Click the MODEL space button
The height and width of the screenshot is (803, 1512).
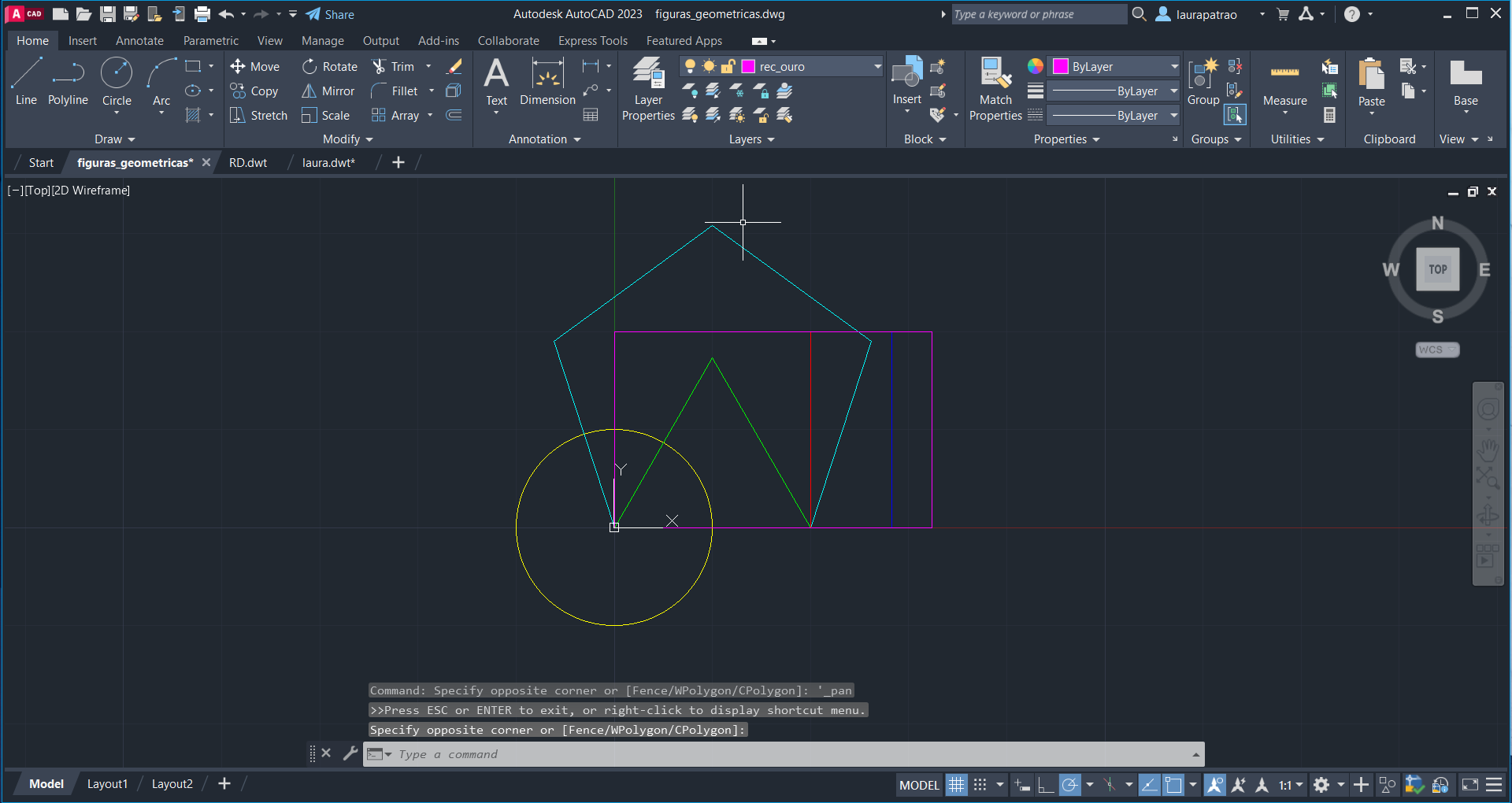(x=919, y=785)
